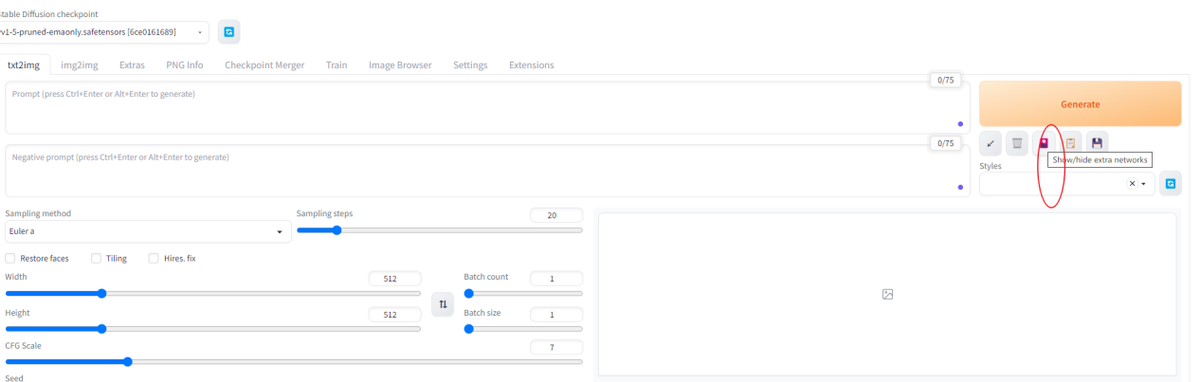Save the style using the floppy disk icon

tap(1097, 144)
